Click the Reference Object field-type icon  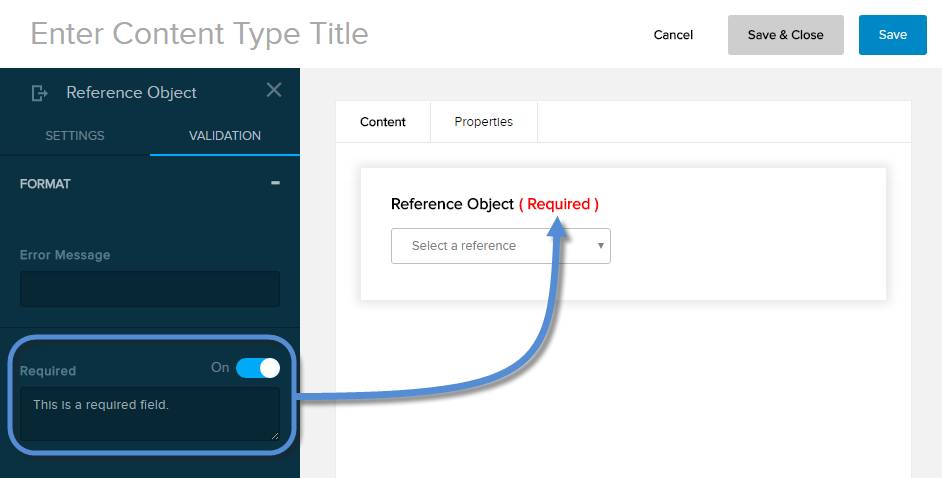[39, 93]
